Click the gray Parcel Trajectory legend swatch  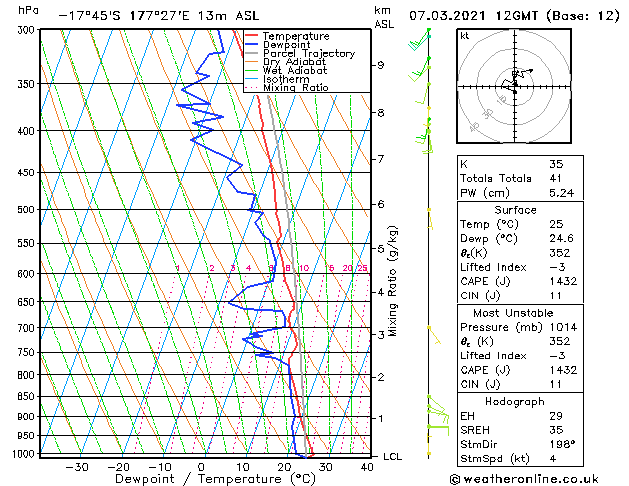[252, 53]
